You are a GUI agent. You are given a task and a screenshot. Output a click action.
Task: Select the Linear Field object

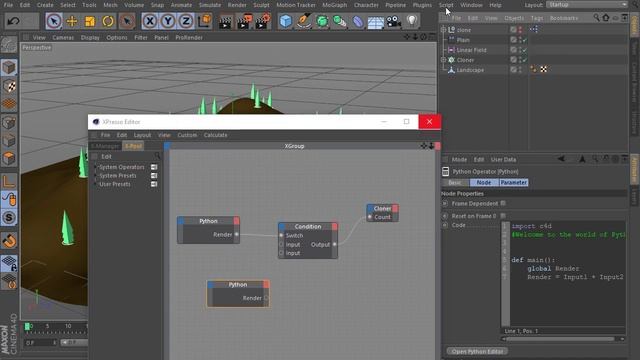click(471, 50)
